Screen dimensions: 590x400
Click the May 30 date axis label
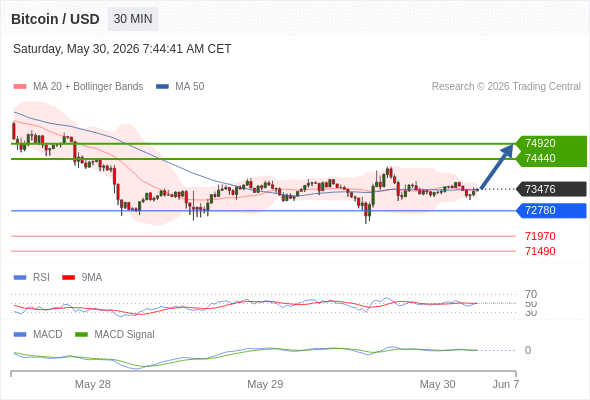pyautogui.click(x=437, y=384)
